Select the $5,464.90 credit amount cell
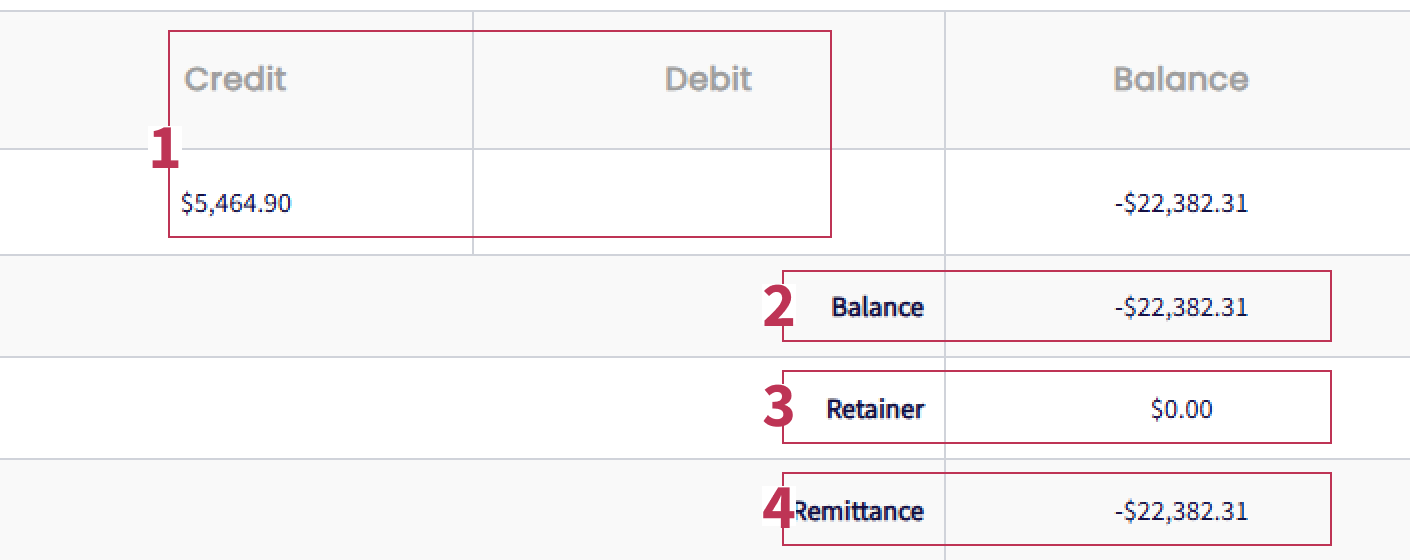The image size is (1410, 560). (236, 204)
